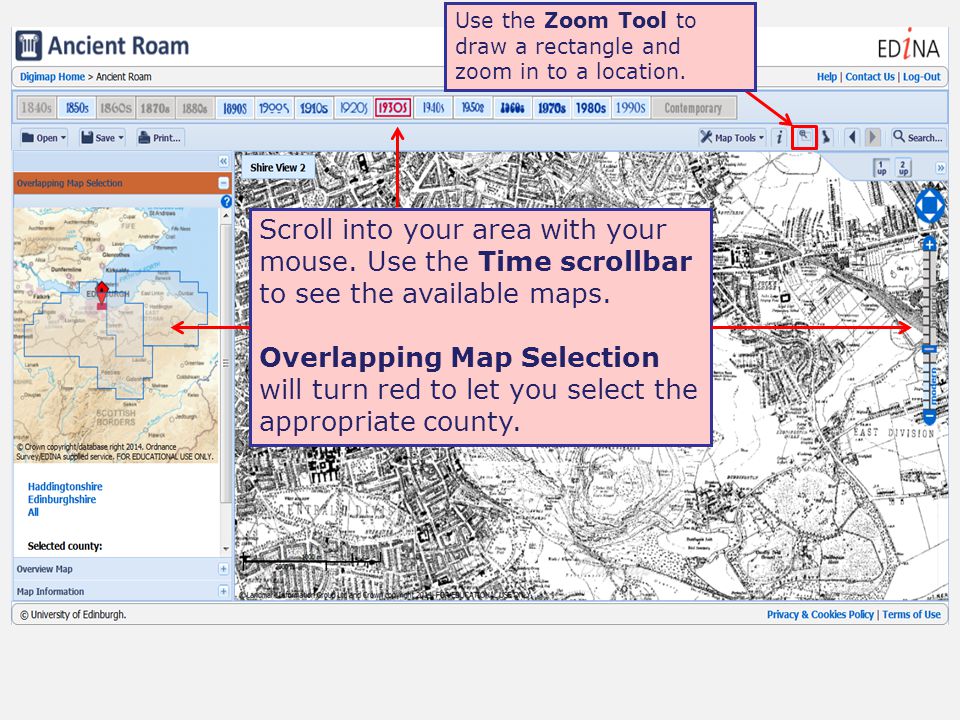Open the Map Tools dropdown
Viewport: 960px width, 720px height.
click(732, 137)
